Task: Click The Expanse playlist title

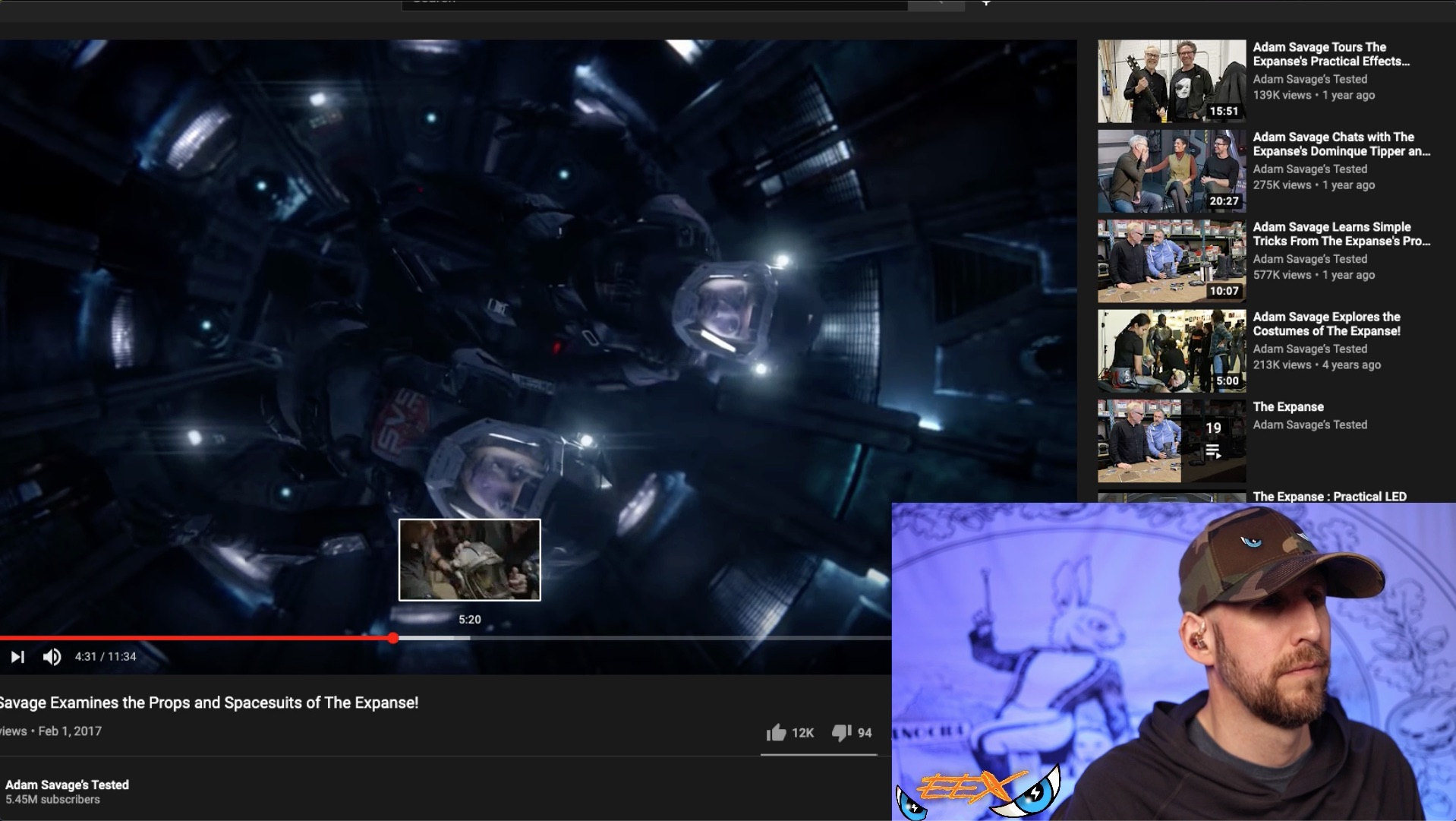Action: [1287, 407]
